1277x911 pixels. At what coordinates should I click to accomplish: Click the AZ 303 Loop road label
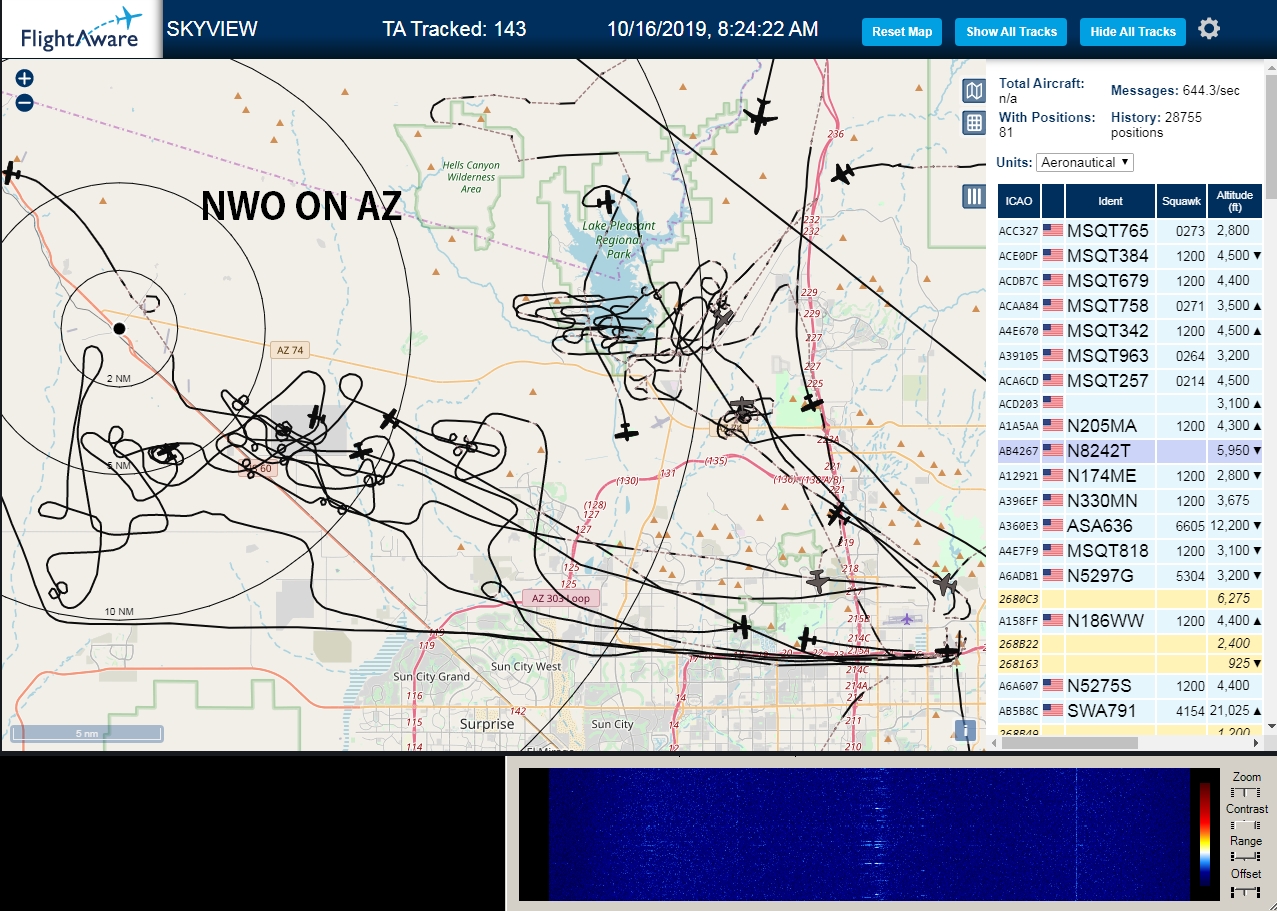561,598
